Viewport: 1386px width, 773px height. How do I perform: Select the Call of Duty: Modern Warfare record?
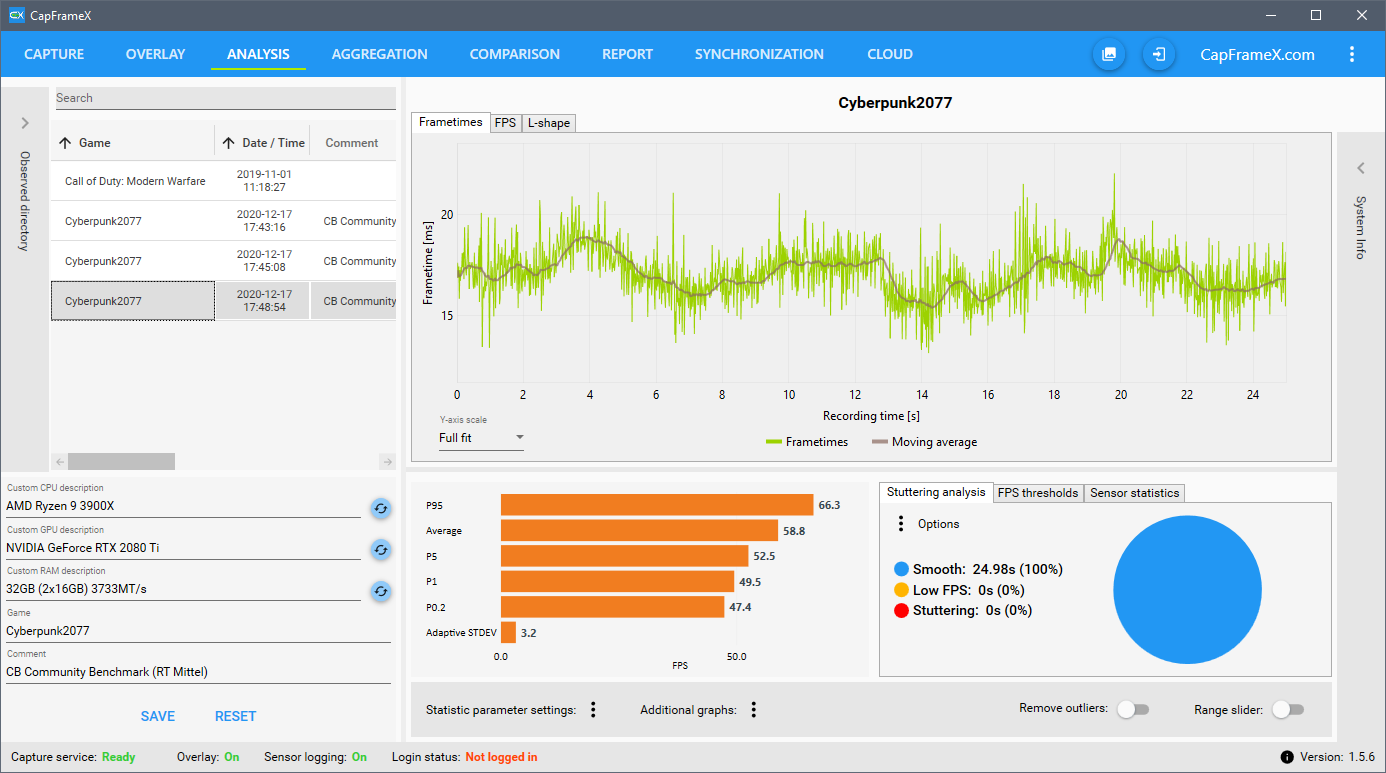tap(224, 181)
